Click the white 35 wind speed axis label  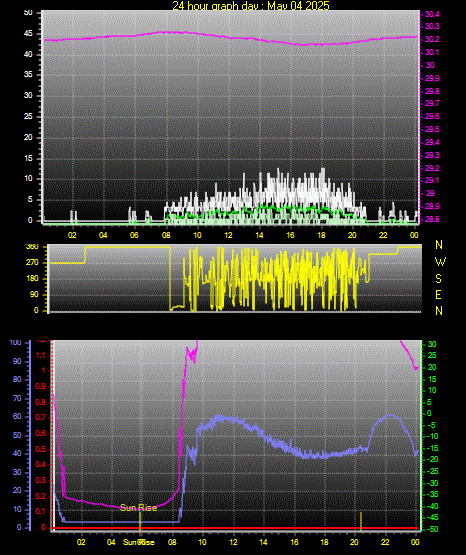click(28, 74)
